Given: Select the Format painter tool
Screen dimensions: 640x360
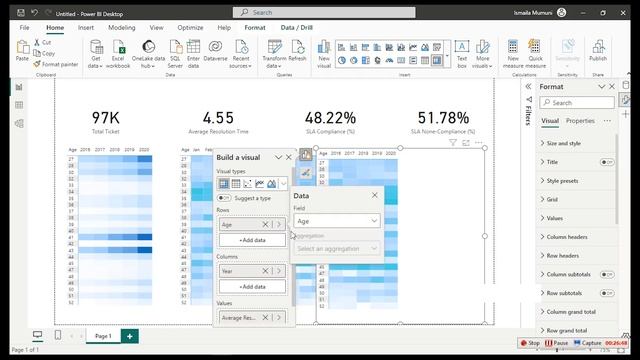Looking at the screenshot, I should [56, 64].
